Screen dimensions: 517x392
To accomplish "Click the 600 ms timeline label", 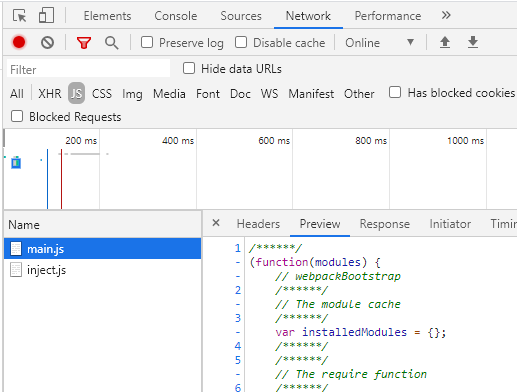I will tap(274, 140).
